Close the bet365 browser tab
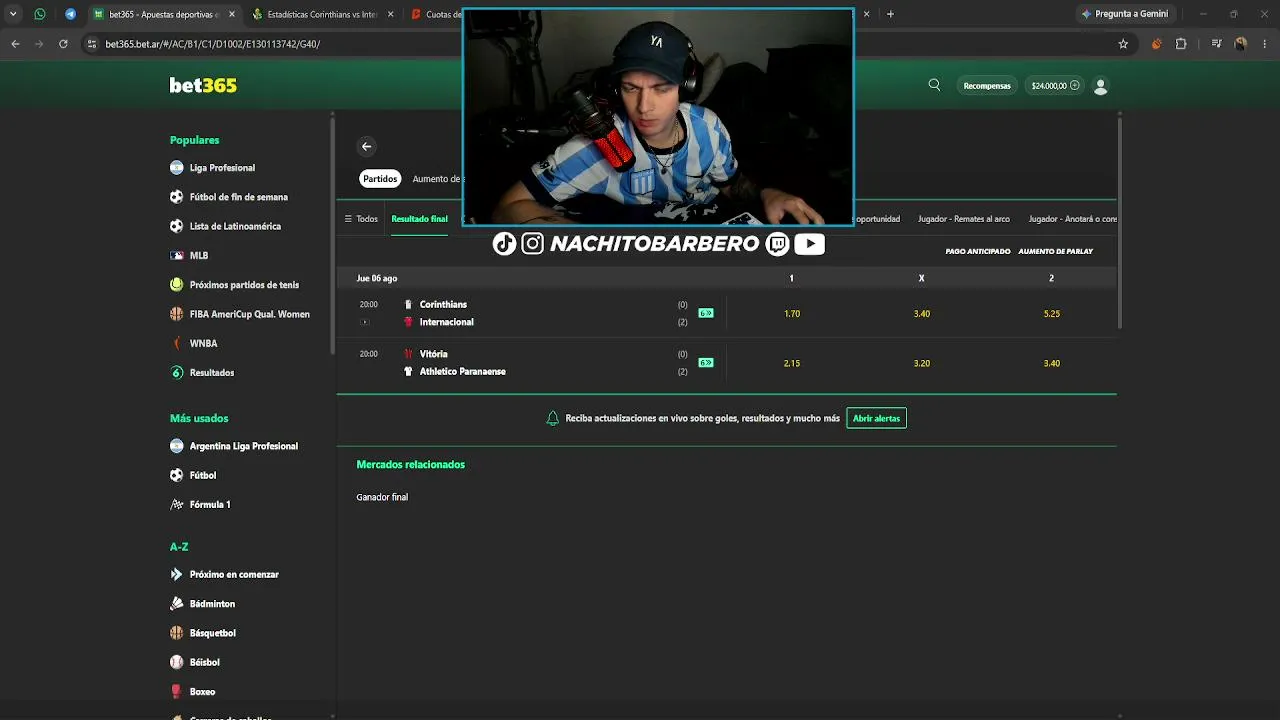This screenshot has height=720, width=1280. tap(232, 14)
